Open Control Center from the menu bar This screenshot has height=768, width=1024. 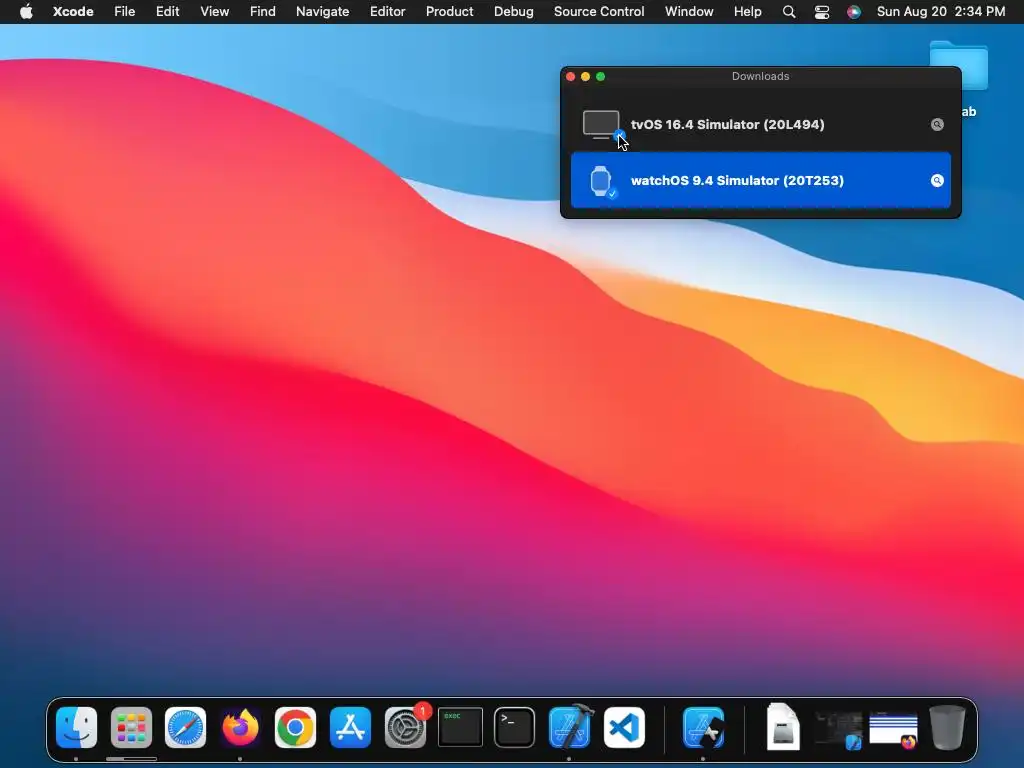pyautogui.click(x=822, y=12)
